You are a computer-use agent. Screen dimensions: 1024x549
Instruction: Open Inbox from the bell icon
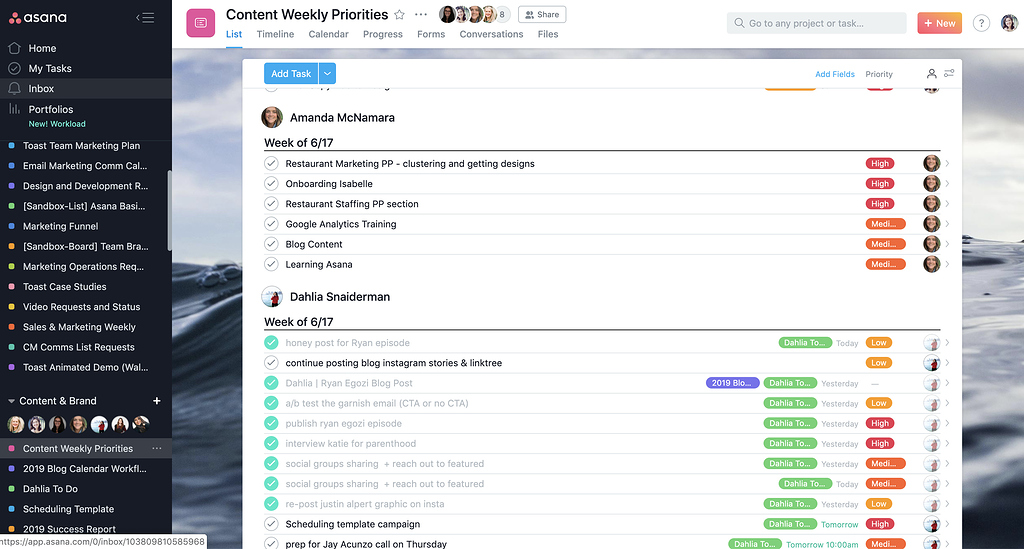14,88
